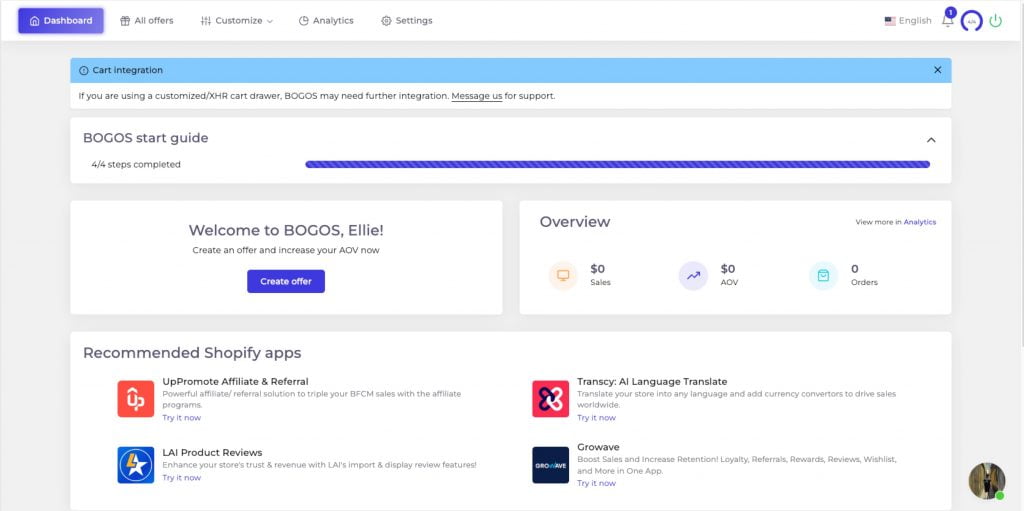Click the UpPromote app icon
The image size is (1024, 511).
(x=135, y=399)
